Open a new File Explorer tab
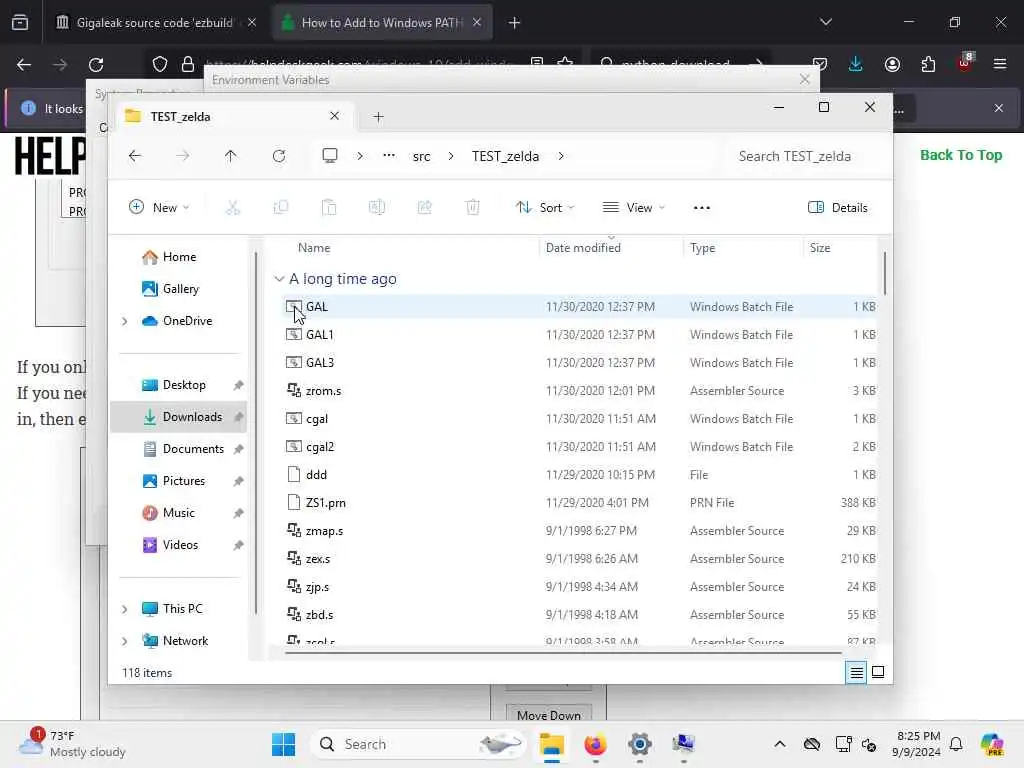Screen dimensions: 1024x768 coord(378,117)
